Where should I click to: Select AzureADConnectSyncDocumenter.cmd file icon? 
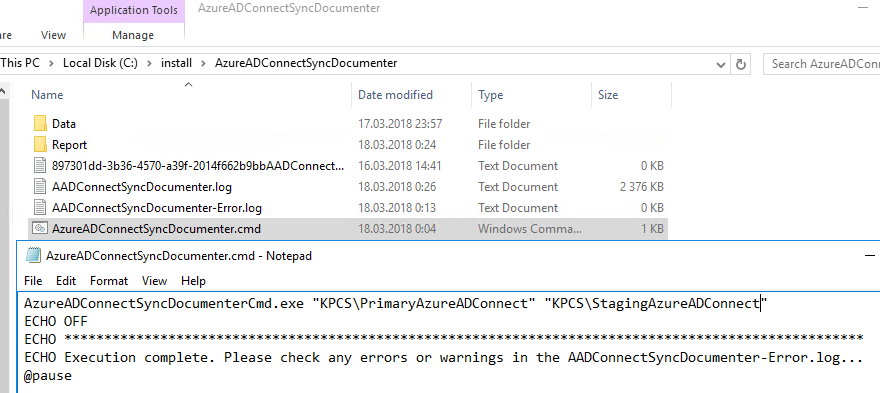coord(40,229)
